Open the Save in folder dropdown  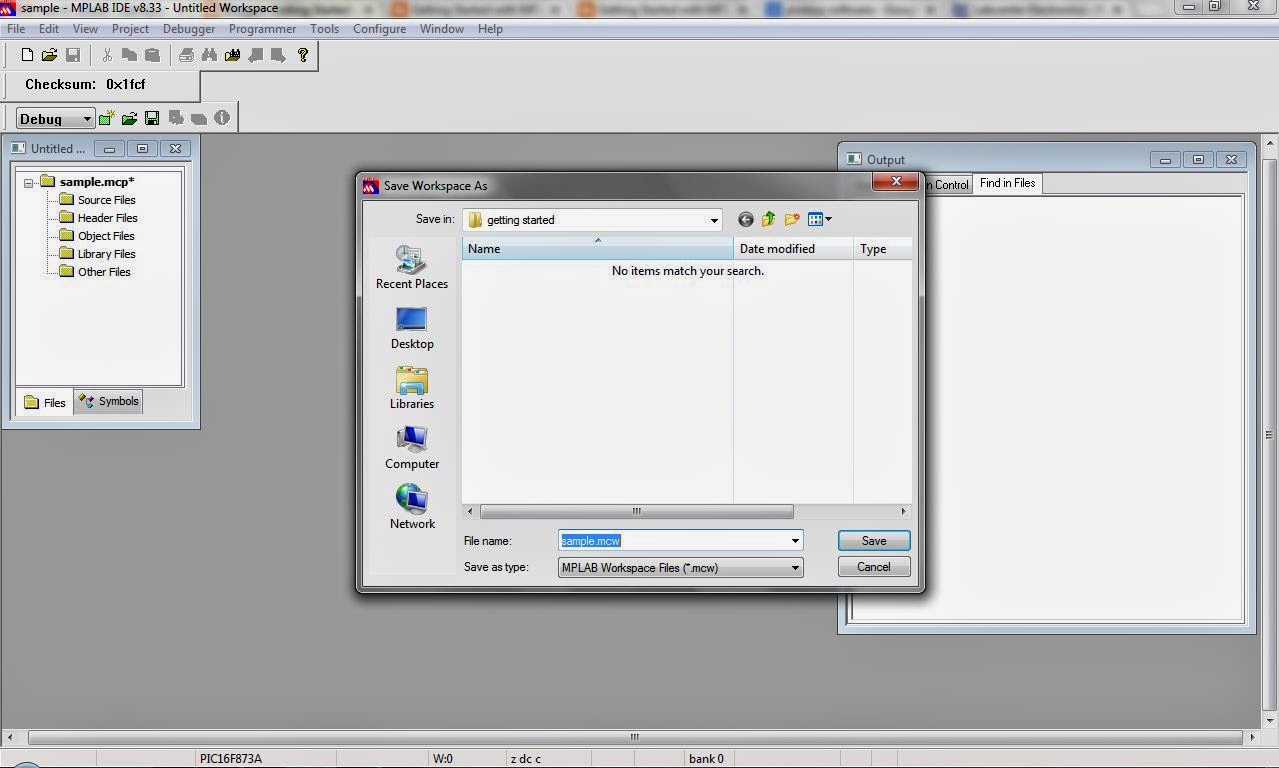pos(714,220)
